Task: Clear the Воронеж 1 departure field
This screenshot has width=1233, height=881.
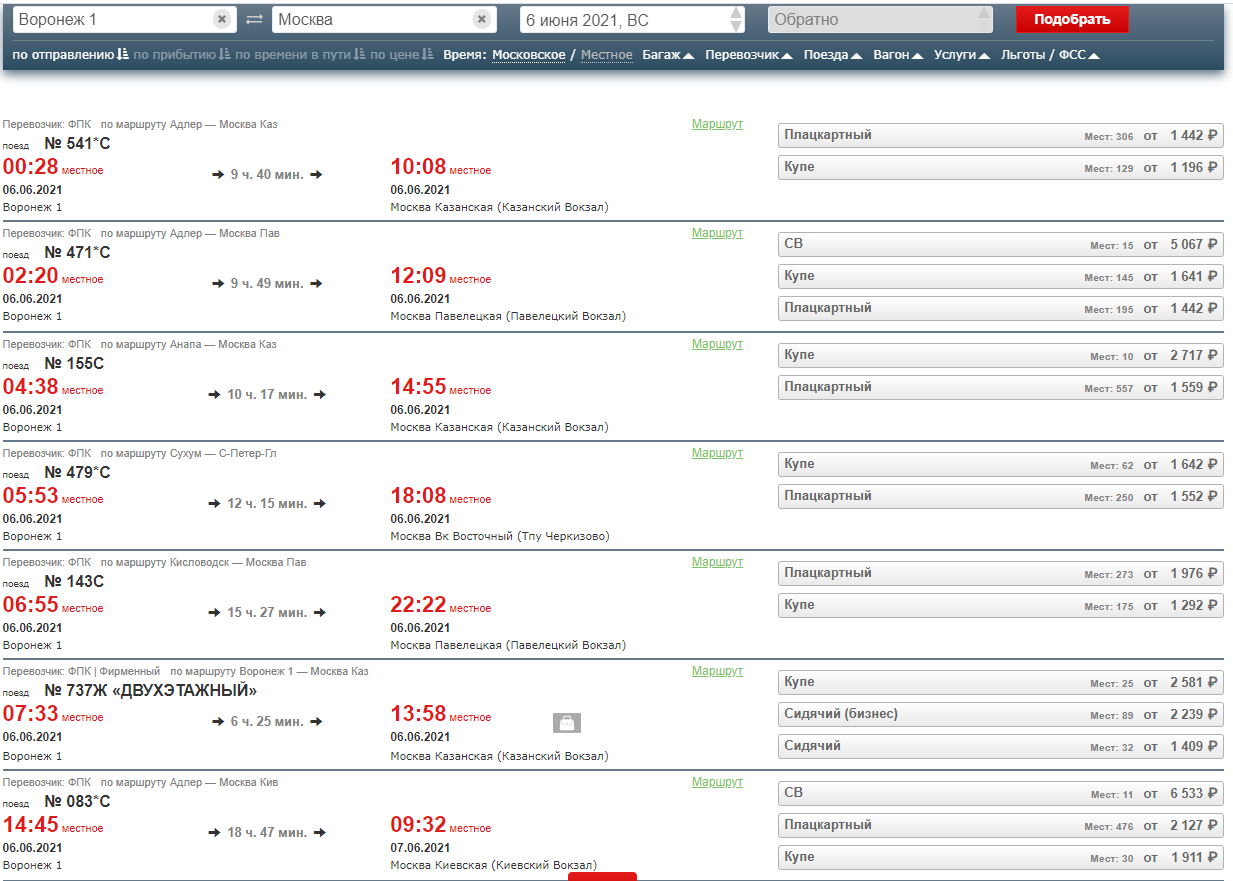Action: [x=221, y=20]
